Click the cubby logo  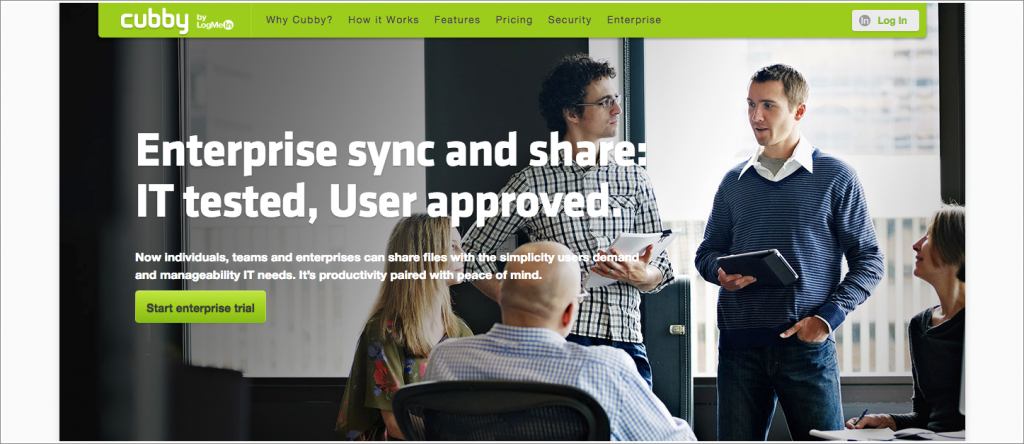coord(154,21)
